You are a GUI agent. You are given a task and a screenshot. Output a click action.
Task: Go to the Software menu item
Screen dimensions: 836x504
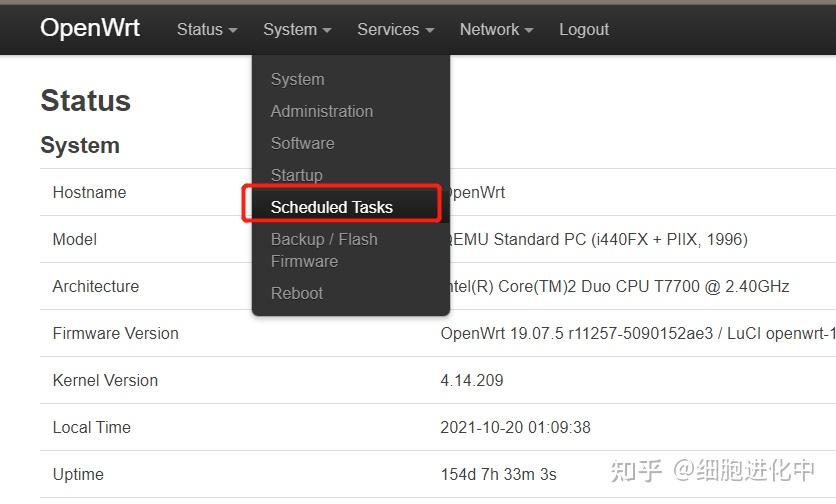(302, 143)
